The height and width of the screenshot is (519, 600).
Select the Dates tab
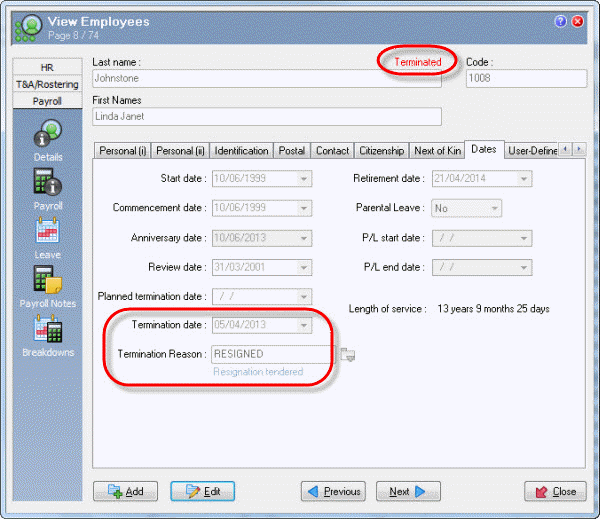pos(484,149)
